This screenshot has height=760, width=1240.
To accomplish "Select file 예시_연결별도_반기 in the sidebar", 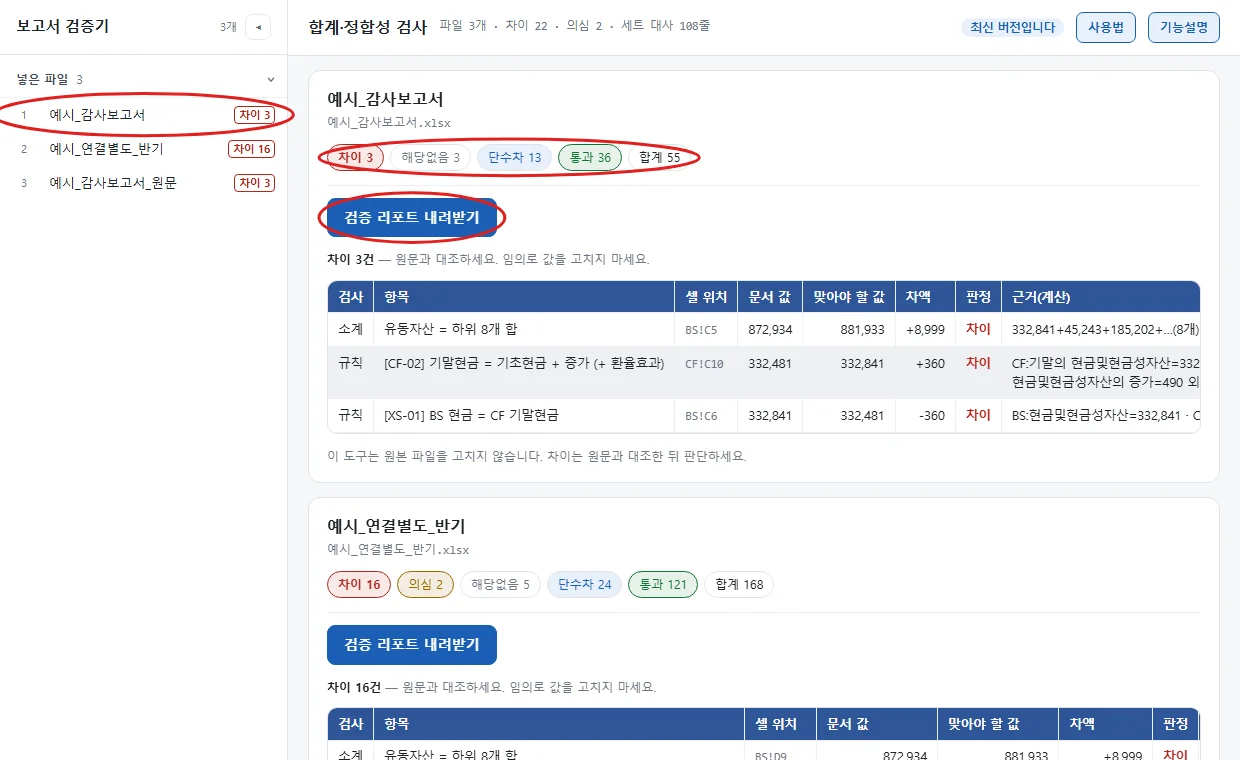I will (144, 149).
